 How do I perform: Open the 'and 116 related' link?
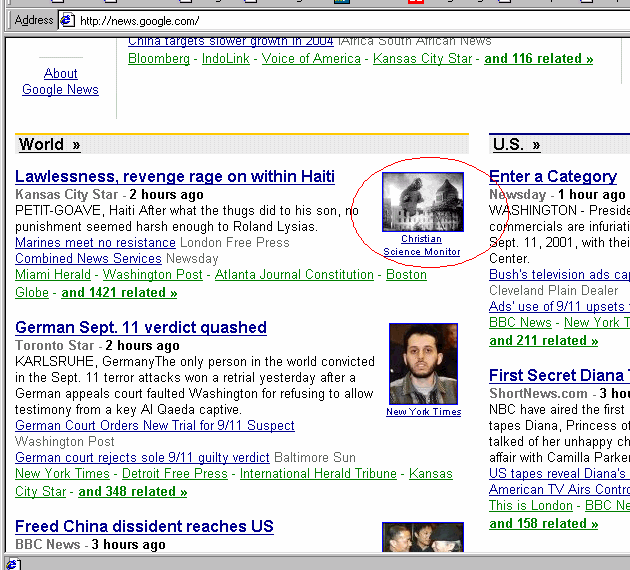click(x=538, y=59)
